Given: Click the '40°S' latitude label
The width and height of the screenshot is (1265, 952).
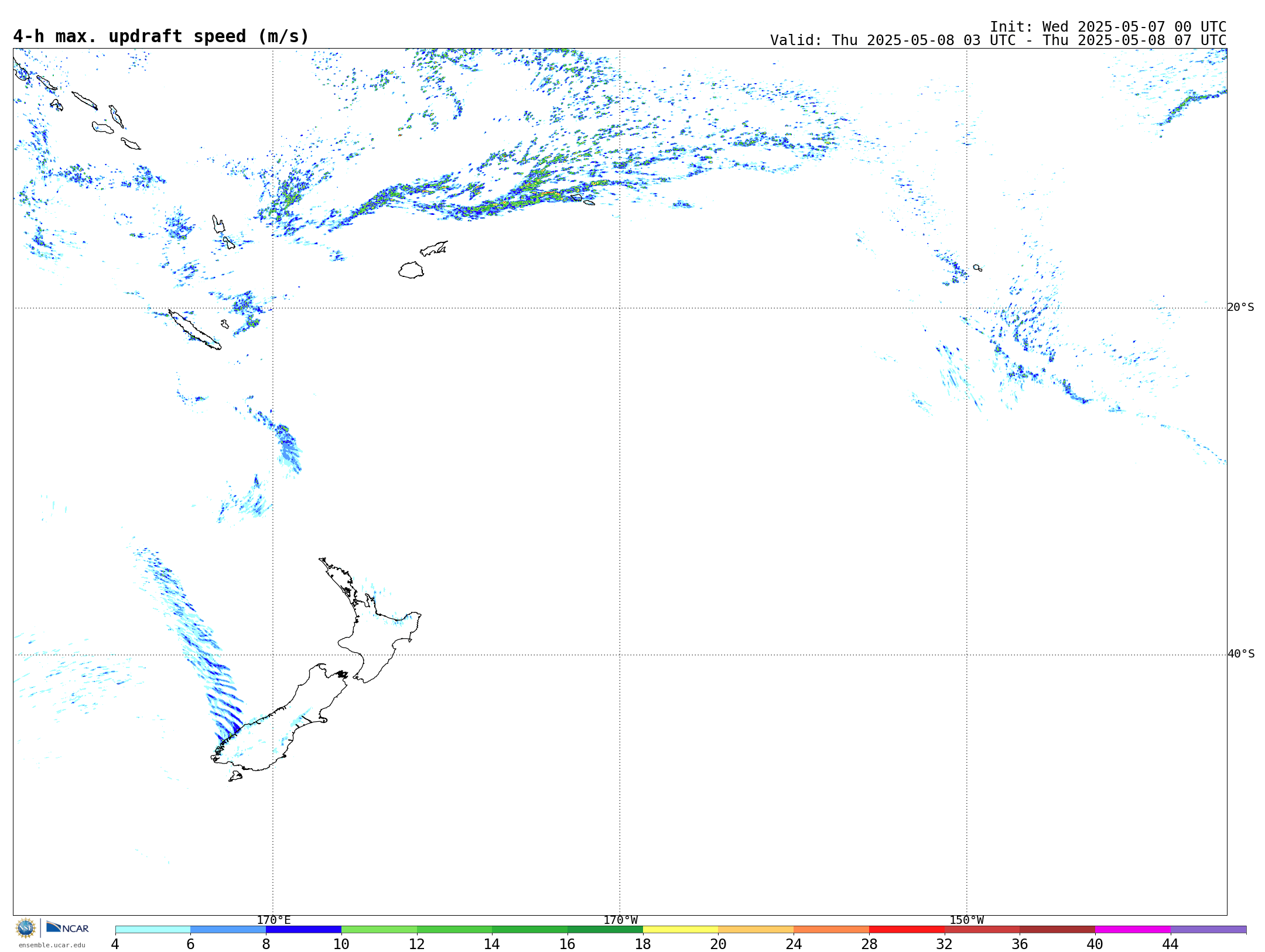Looking at the screenshot, I should click(1240, 654).
